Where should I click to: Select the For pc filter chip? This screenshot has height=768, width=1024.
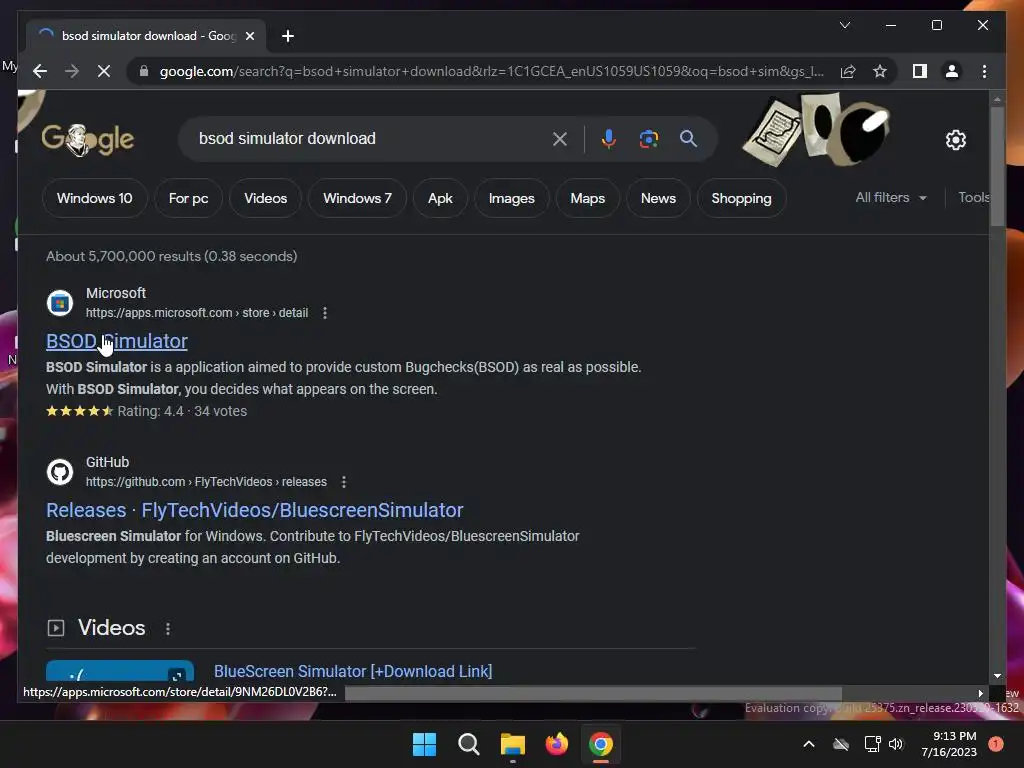tap(188, 198)
